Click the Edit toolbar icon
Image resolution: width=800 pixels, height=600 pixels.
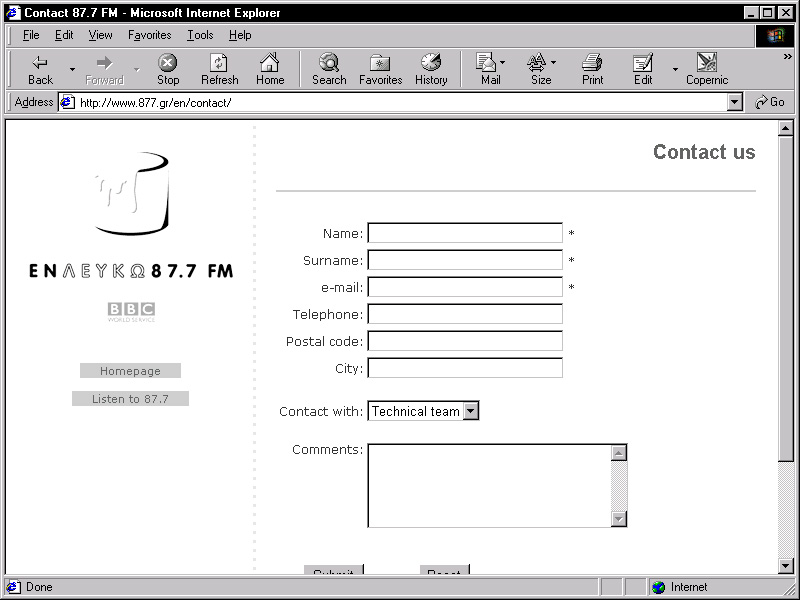(643, 69)
